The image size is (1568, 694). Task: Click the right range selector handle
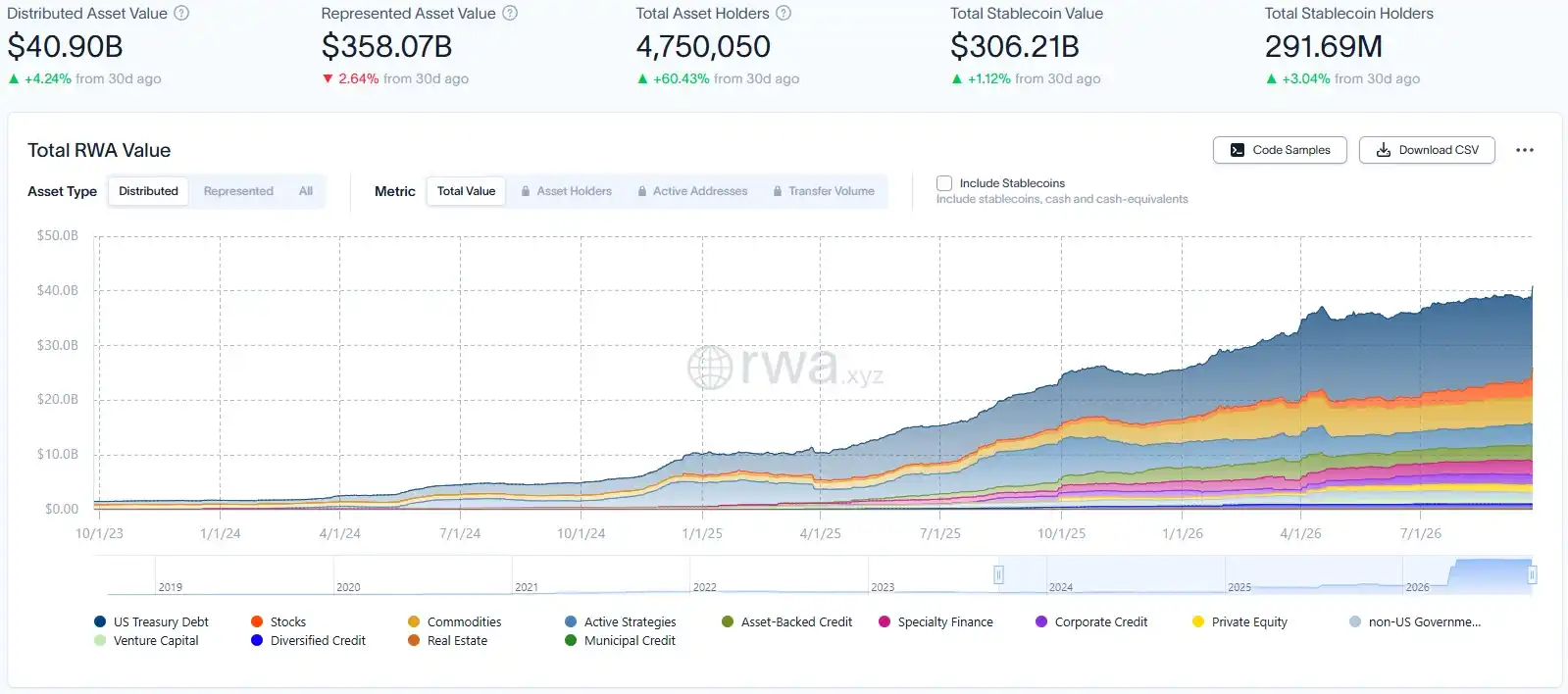click(1532, 574)
